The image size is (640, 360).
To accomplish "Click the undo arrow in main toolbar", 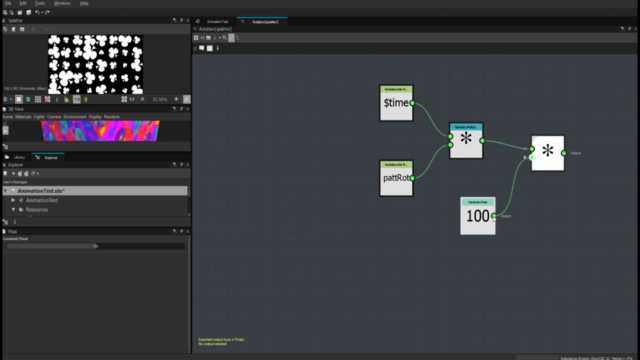I will [x=37, y=13].
